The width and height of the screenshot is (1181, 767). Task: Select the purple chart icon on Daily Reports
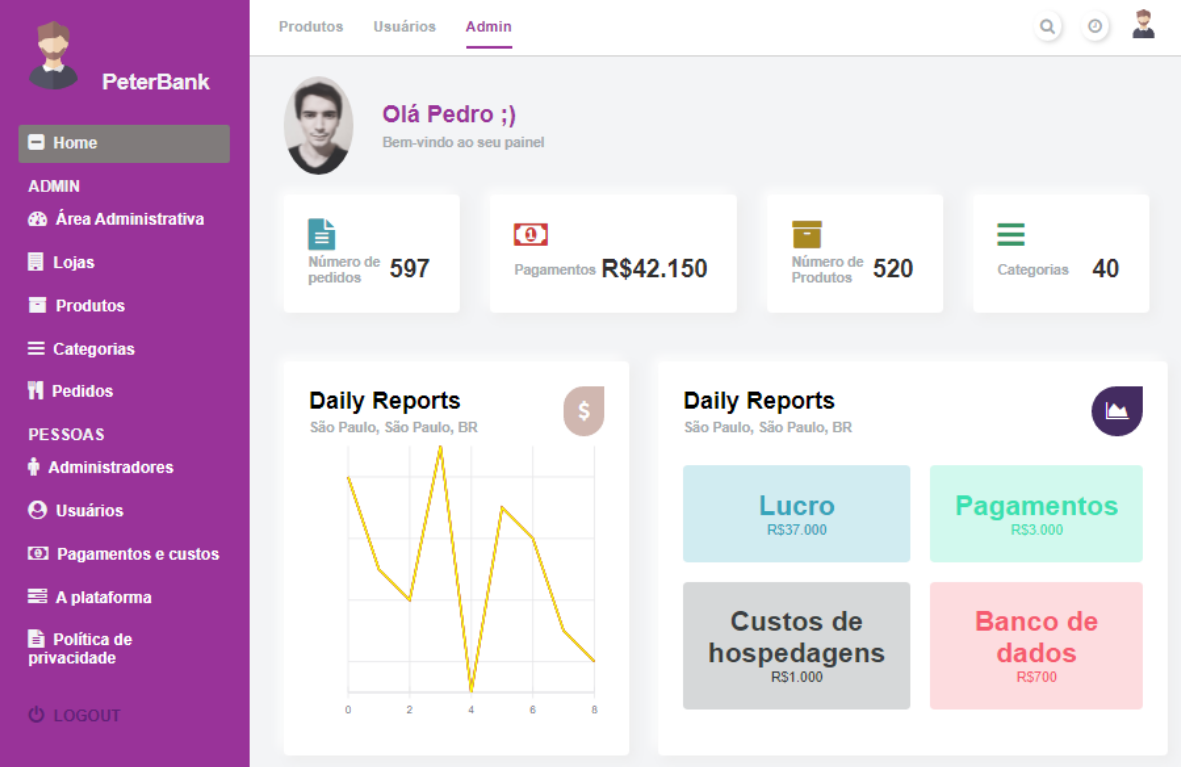(1116, 411)
